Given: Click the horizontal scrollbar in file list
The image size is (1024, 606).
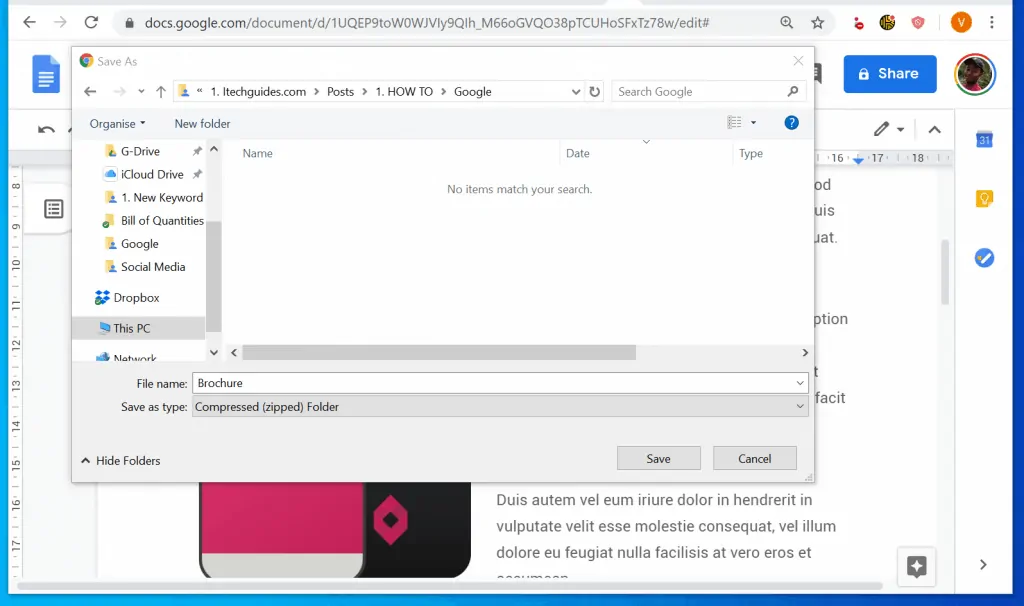Looking at the screenshot, I should [439, 353].
